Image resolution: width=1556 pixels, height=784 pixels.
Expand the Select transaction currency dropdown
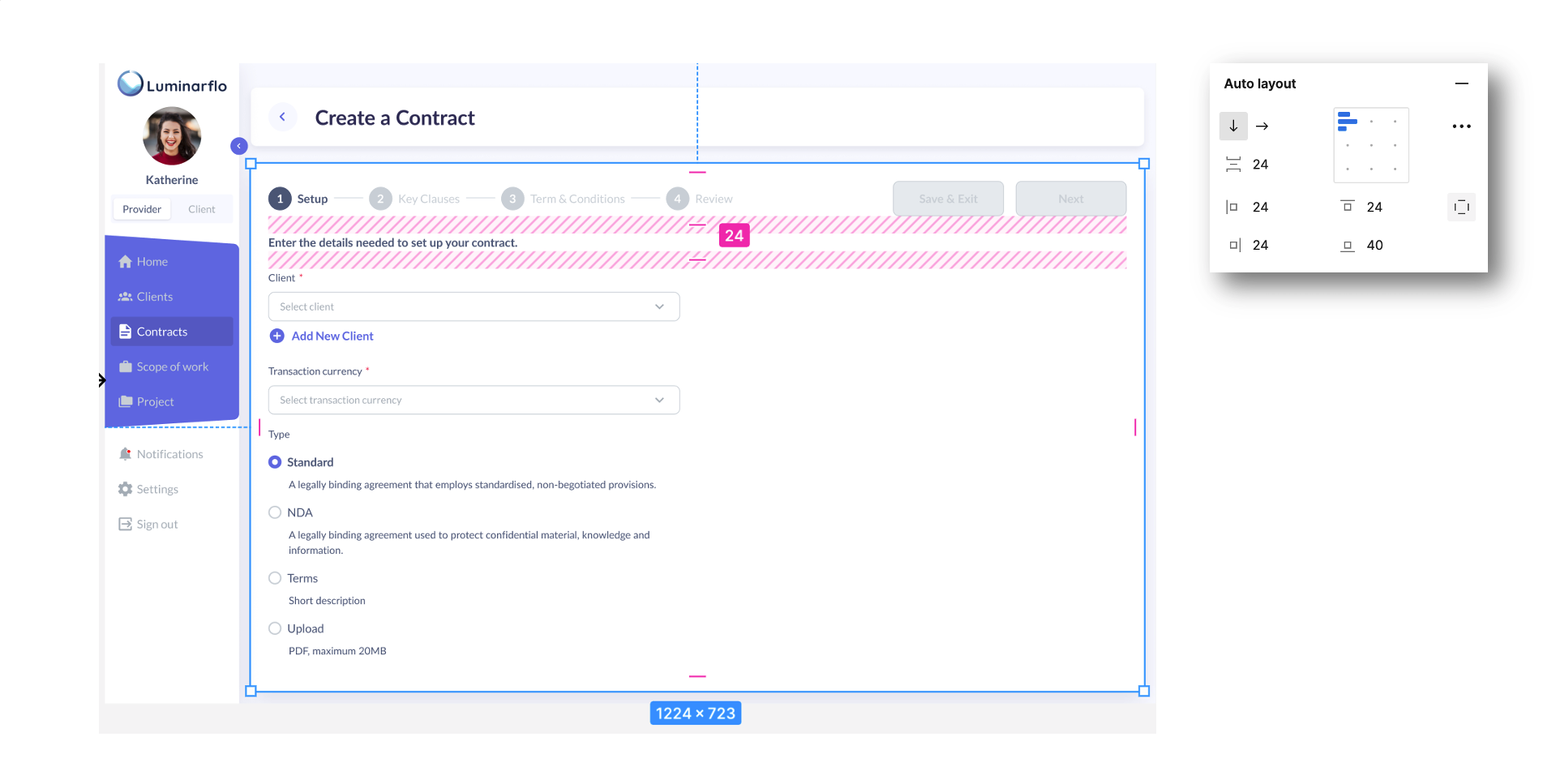(474, 400)
